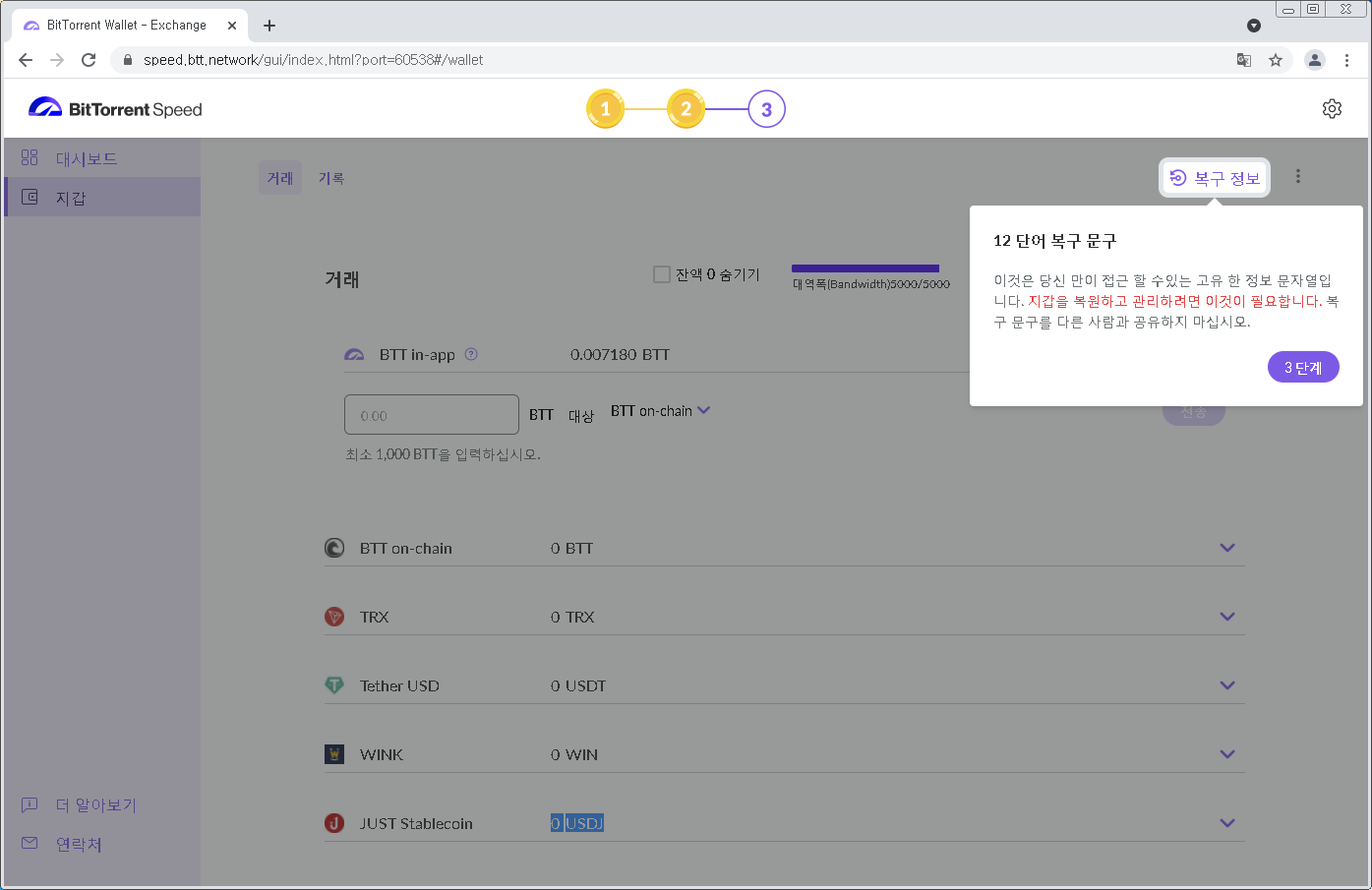
Task: Open the BTT on-chain target dropdown
Action: pyautogui.click(x=660, y=411)
